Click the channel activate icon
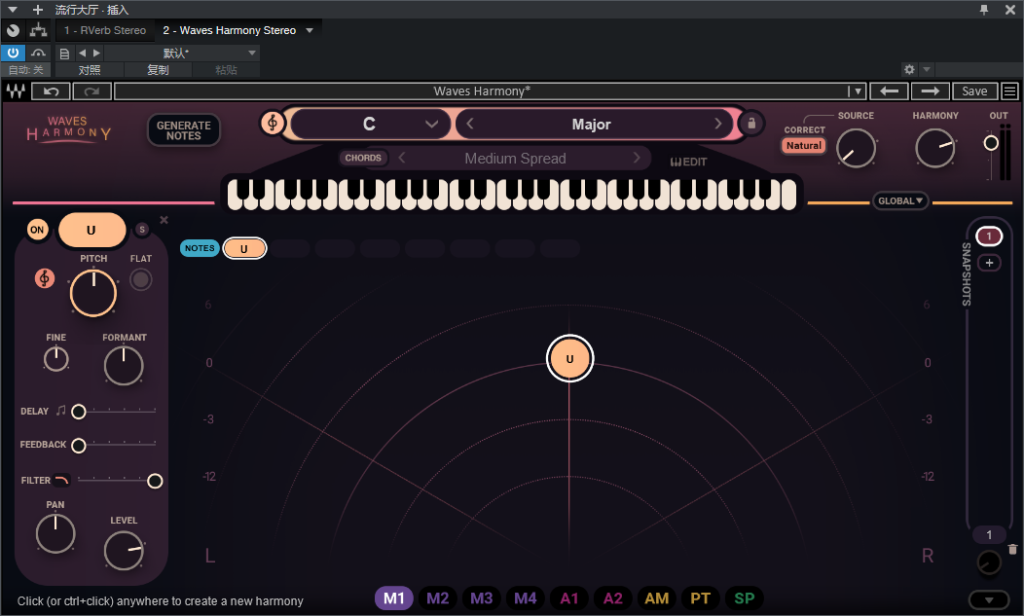Screen dimensions: 1024x616 (13, 30)
